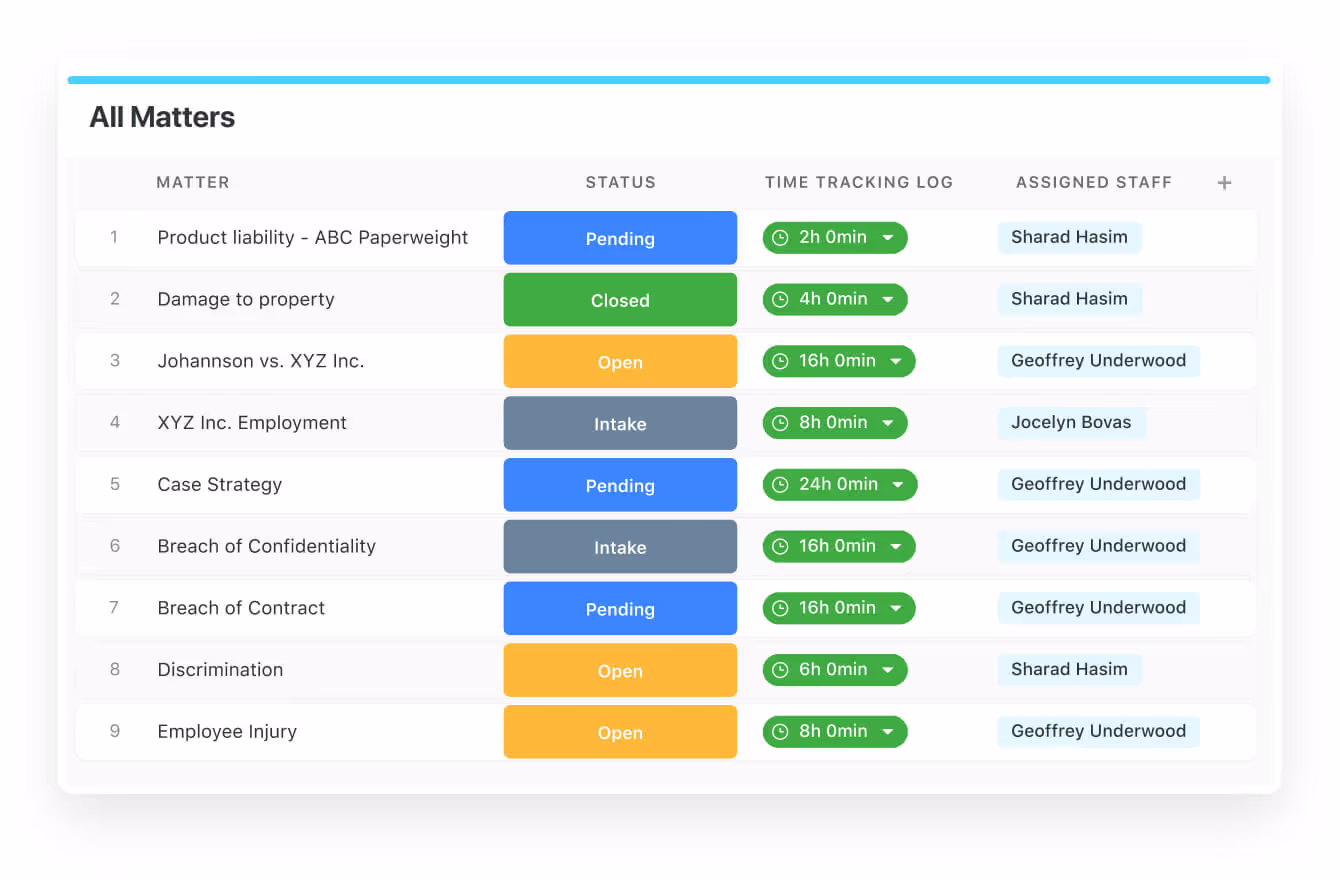1340x880 pixels.
Task: Open the Discrimination matter
Action: click(x=220, y=670)
